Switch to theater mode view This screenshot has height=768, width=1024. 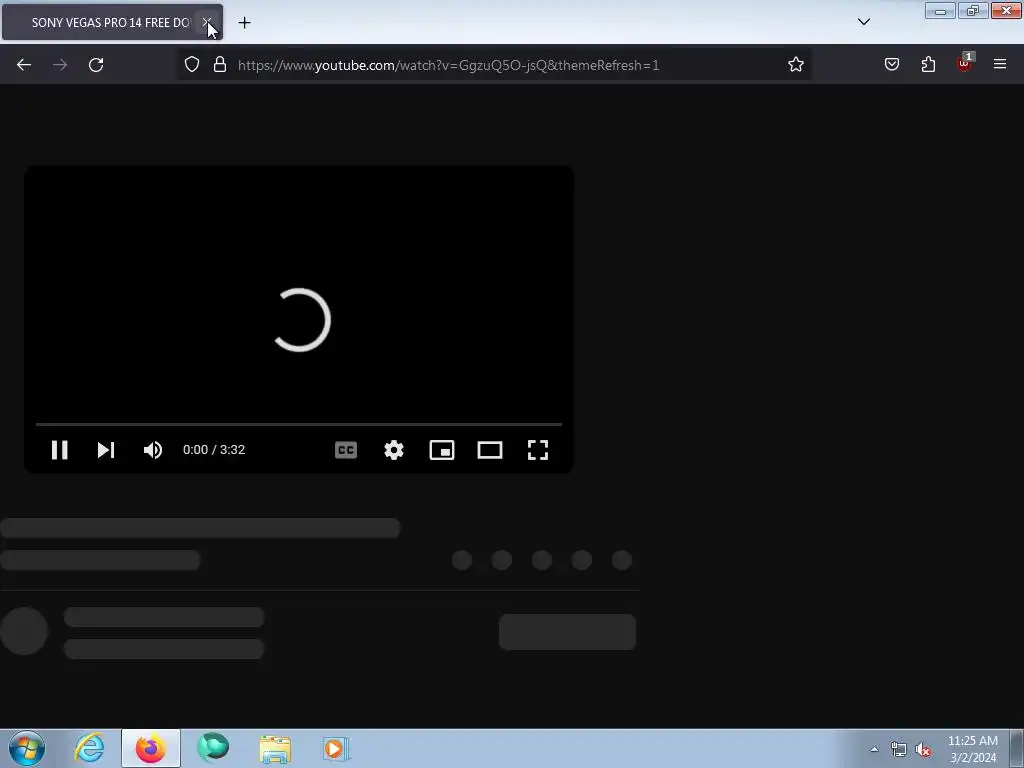[x=490, y=450]
